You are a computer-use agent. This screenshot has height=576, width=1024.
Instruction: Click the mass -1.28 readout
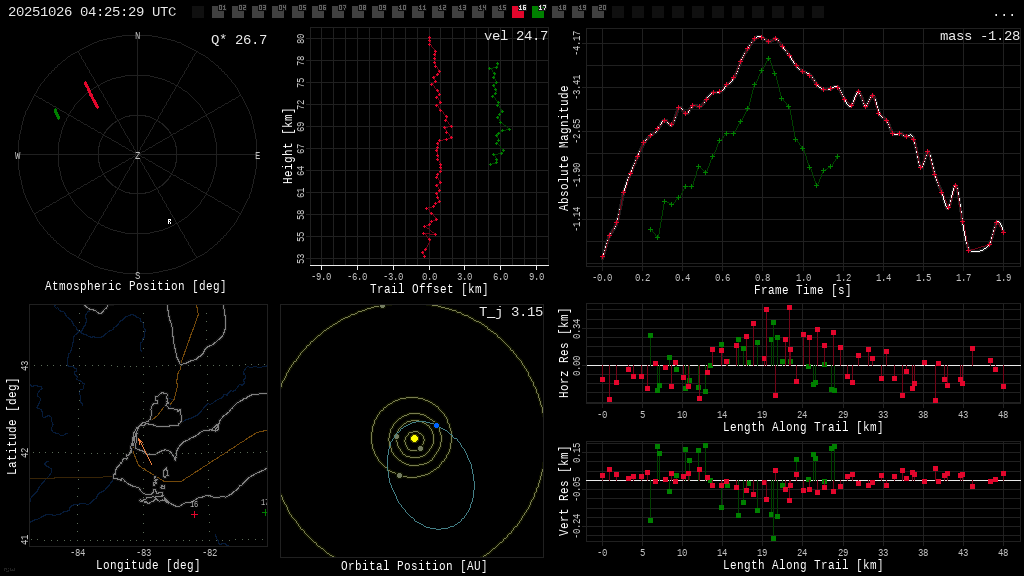(x=979, y=36)
